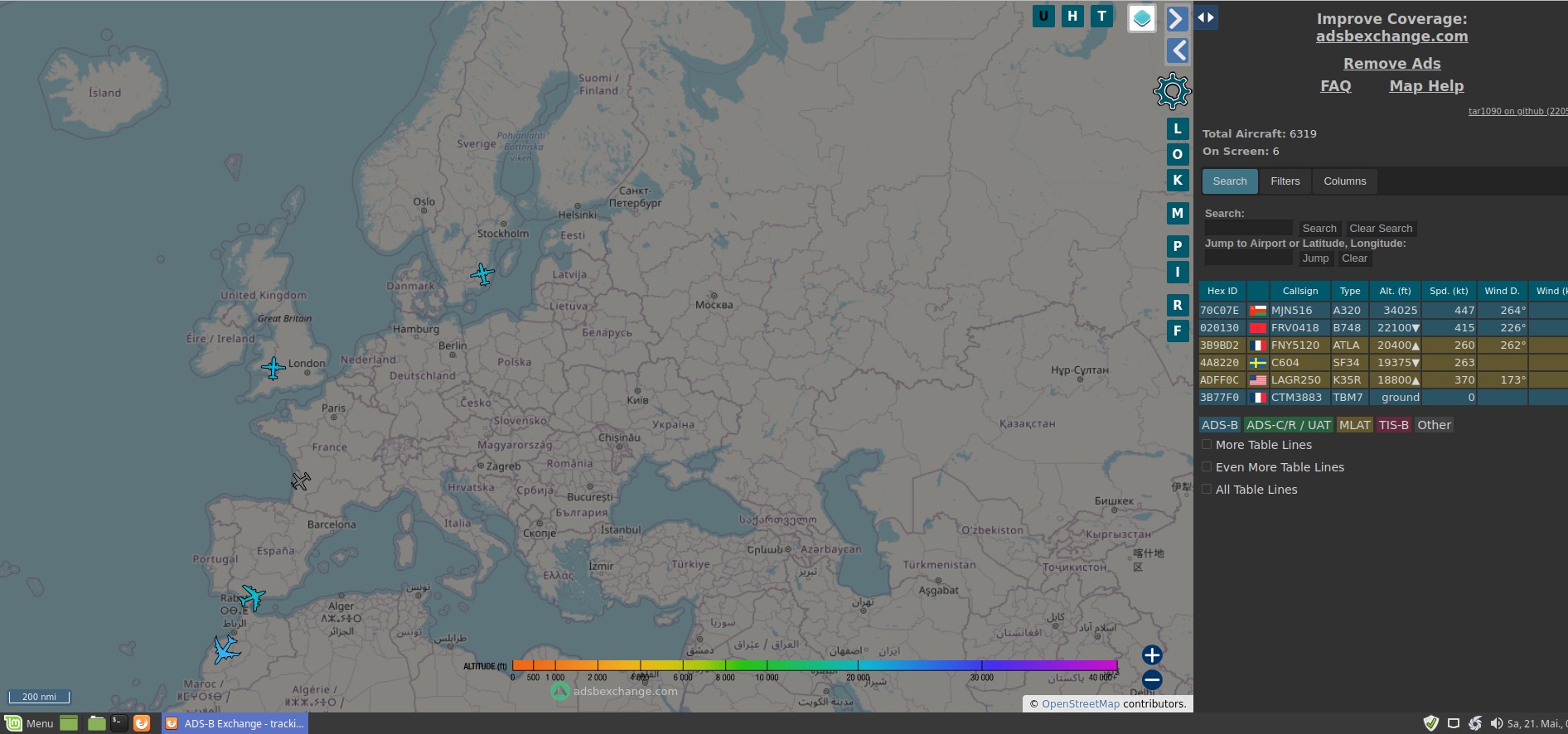
Task: Zoom out with the minus button
Action: tap(1151, 681)
